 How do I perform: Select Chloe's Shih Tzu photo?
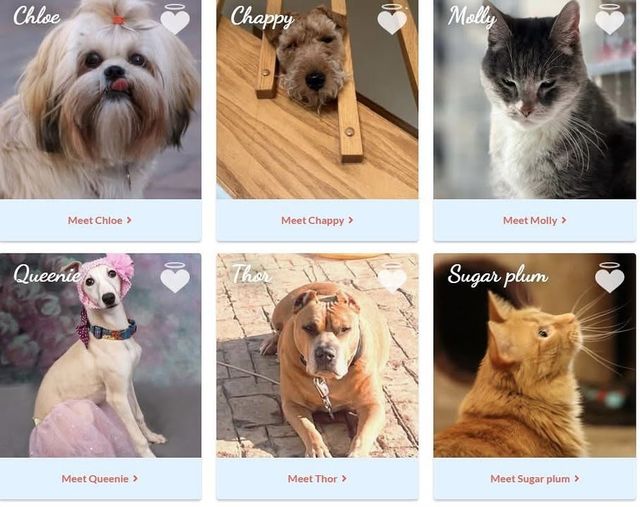100,99
